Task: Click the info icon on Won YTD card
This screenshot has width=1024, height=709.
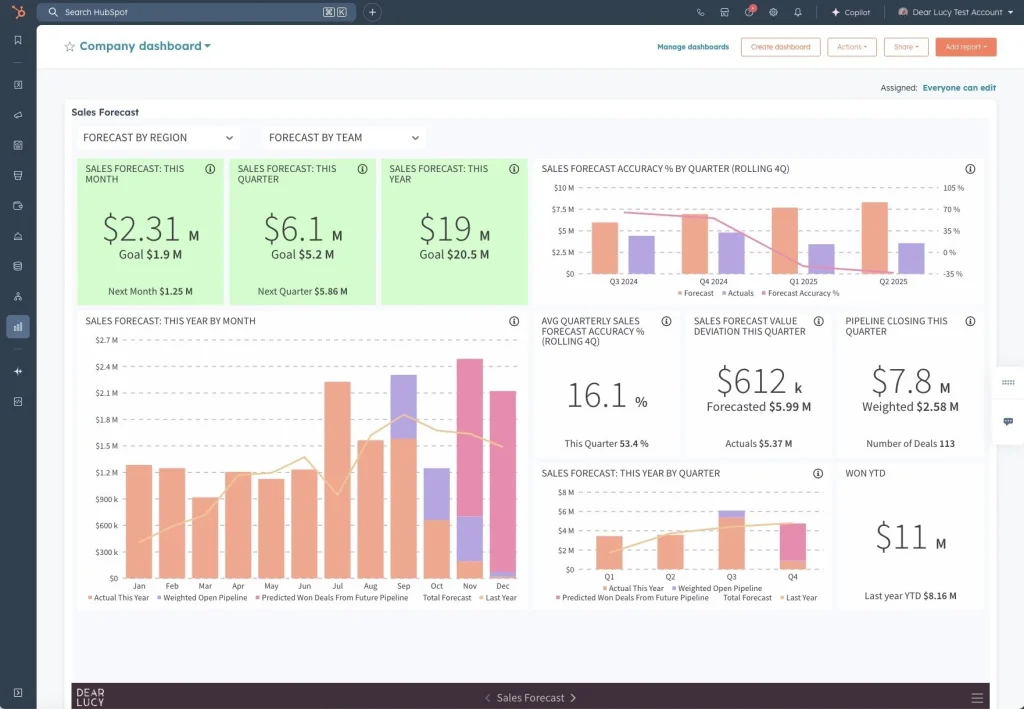Action: tap(969, 473)
